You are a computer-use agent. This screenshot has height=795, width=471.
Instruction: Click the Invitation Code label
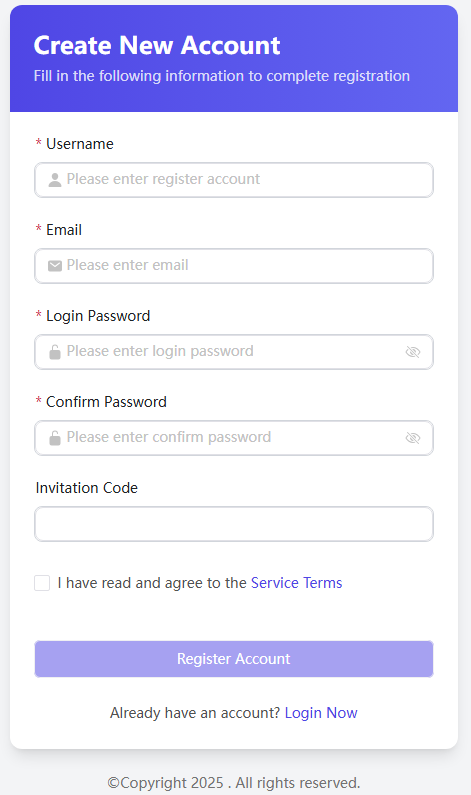[x=87, y=488]
